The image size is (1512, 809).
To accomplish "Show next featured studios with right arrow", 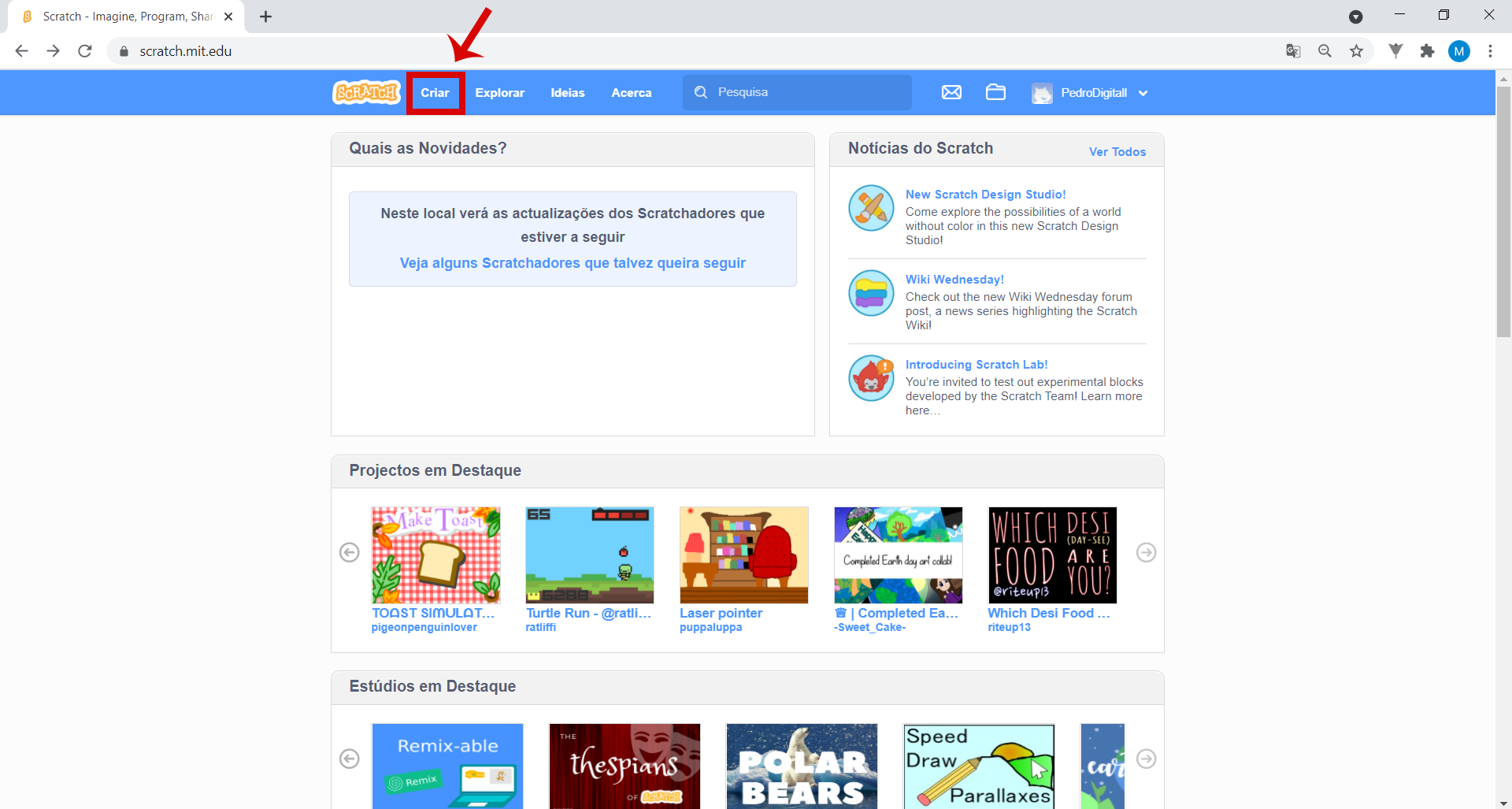I will tap(1147, 759).
